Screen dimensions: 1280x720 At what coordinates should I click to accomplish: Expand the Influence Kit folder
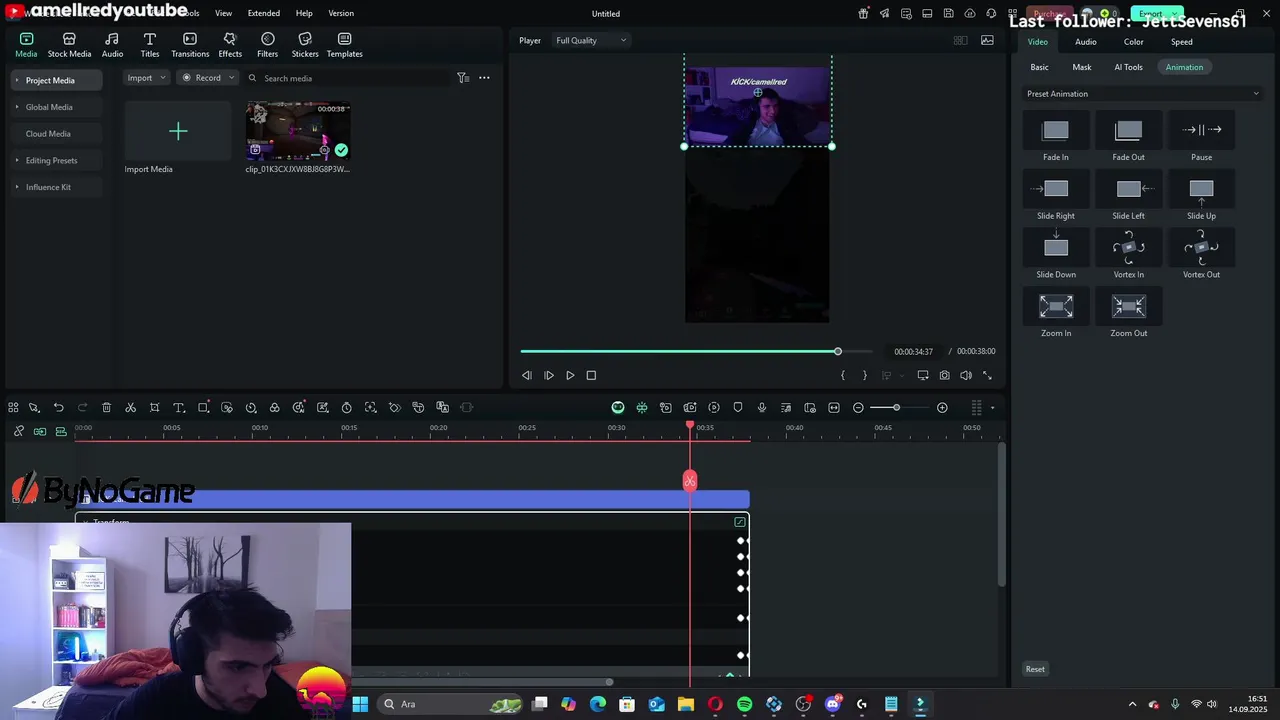click(48, 187)
